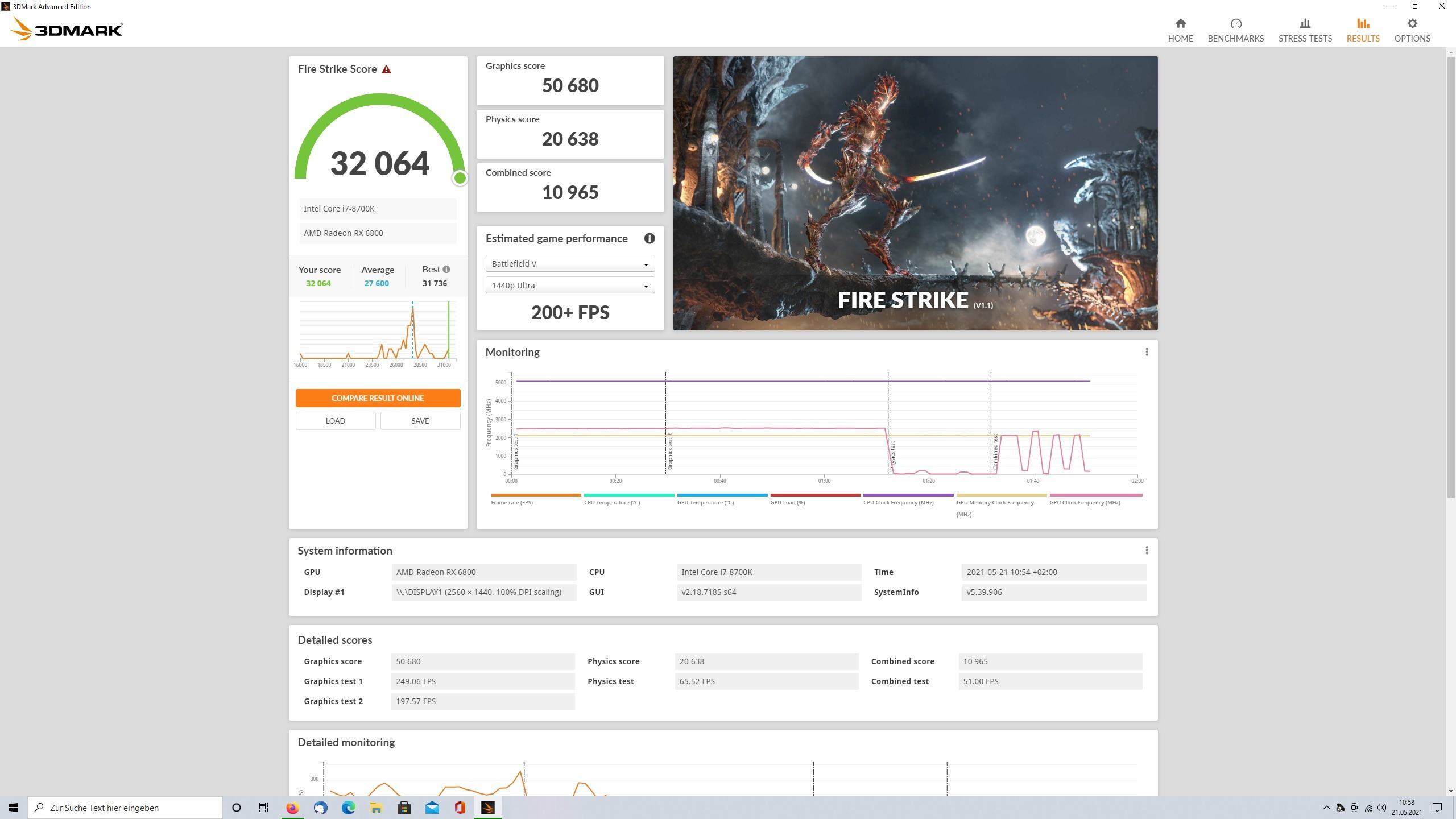
Task: Show hidden system tray icons
Action: click(x=1327, y=808)
